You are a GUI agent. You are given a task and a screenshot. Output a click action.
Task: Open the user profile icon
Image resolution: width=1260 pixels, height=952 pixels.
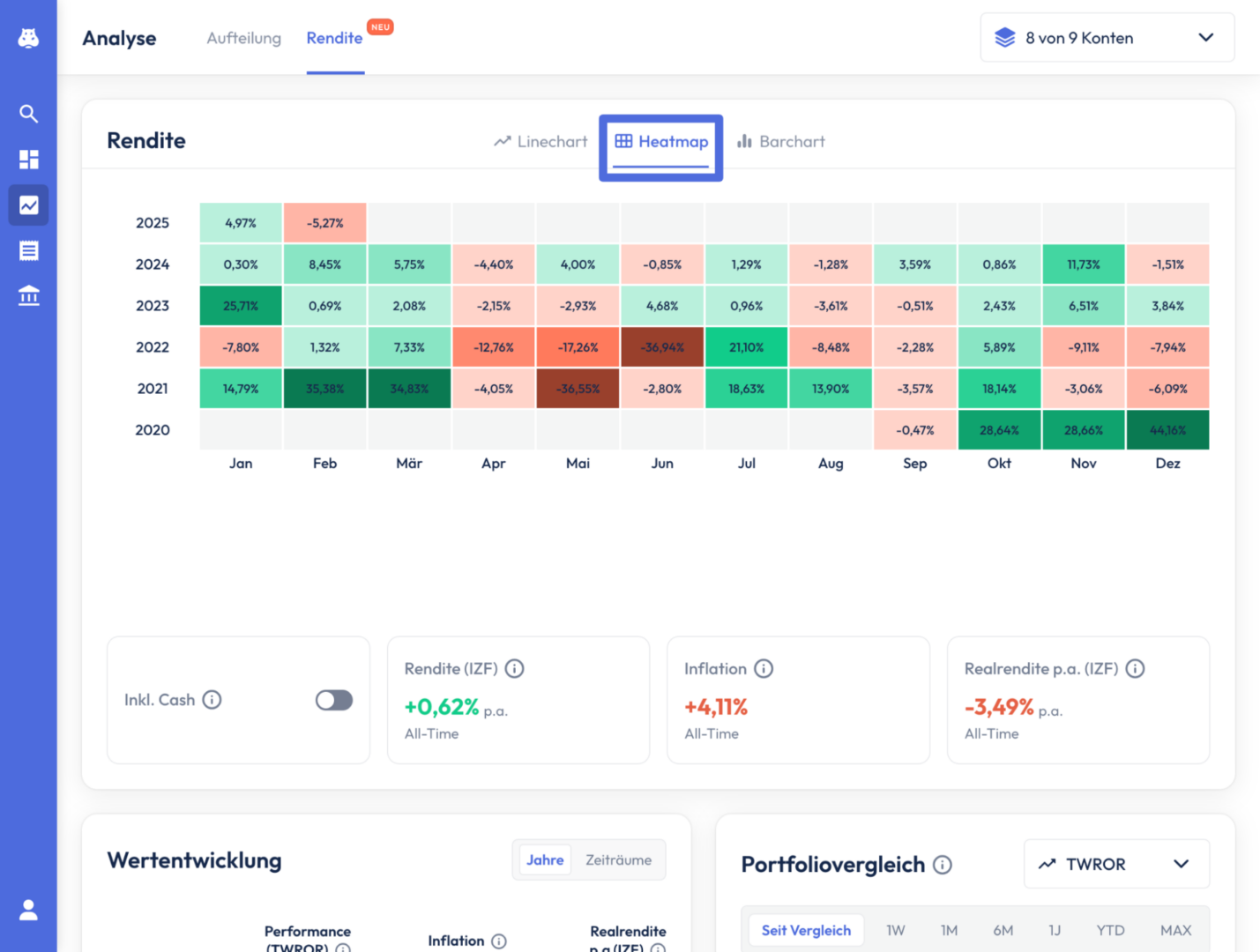28,910
